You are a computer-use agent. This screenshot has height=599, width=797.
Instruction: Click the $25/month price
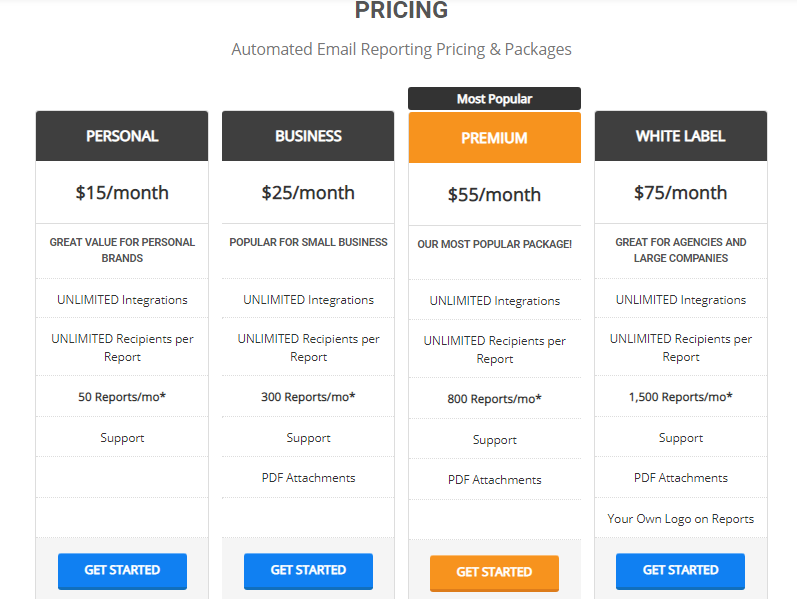[x=308, y=193]
